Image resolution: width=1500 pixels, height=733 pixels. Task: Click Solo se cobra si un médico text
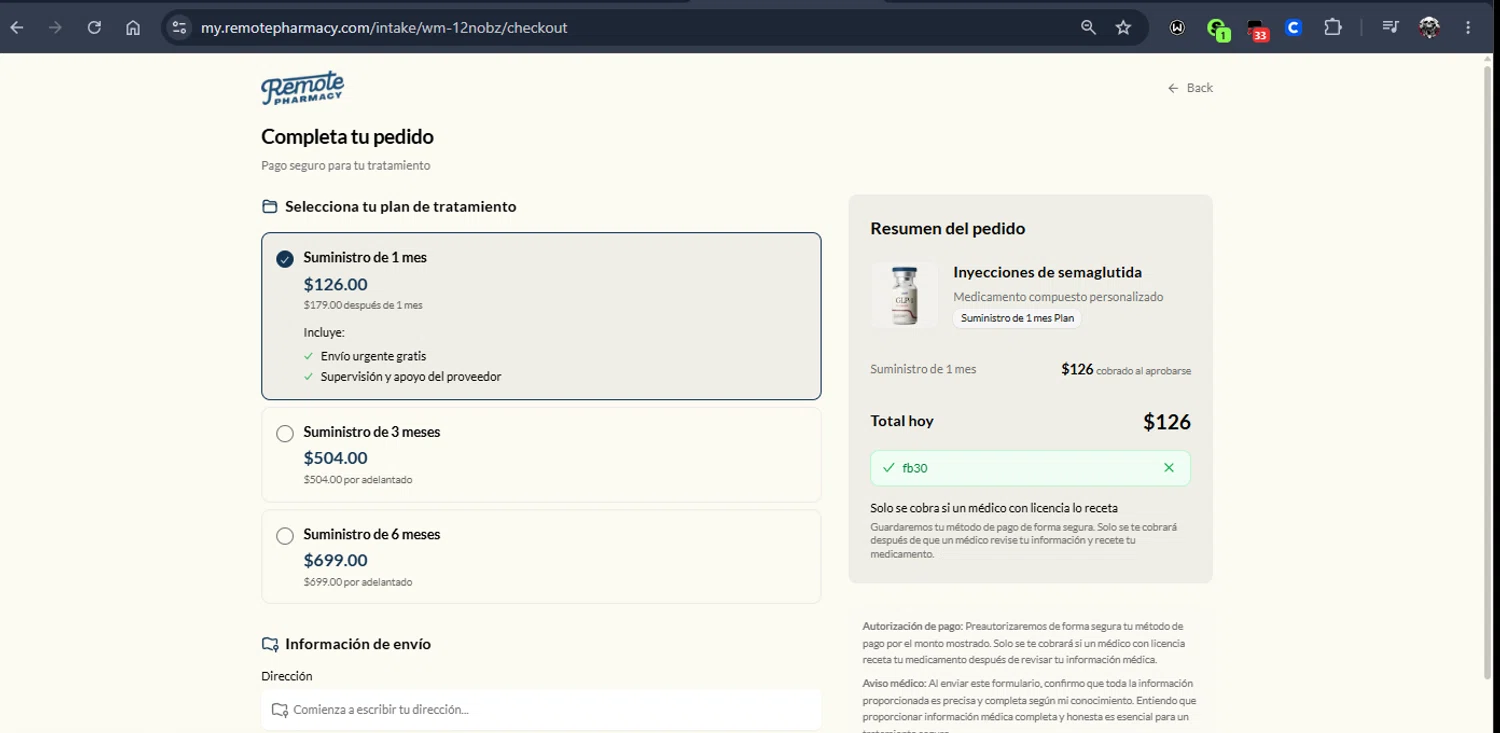tap(994, 508)
